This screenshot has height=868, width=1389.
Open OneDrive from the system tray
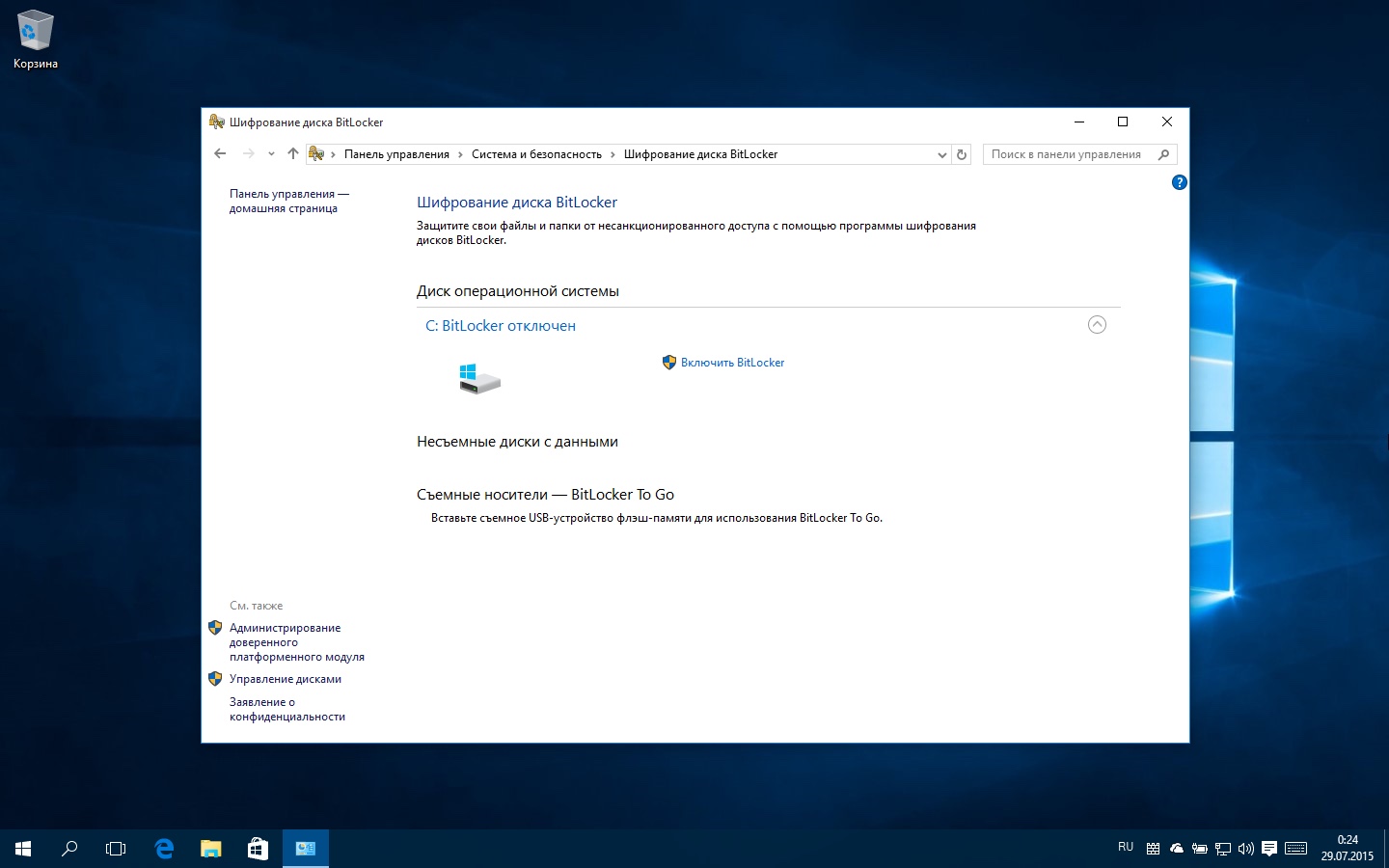pyautogui.click(x=1176, y=849)
